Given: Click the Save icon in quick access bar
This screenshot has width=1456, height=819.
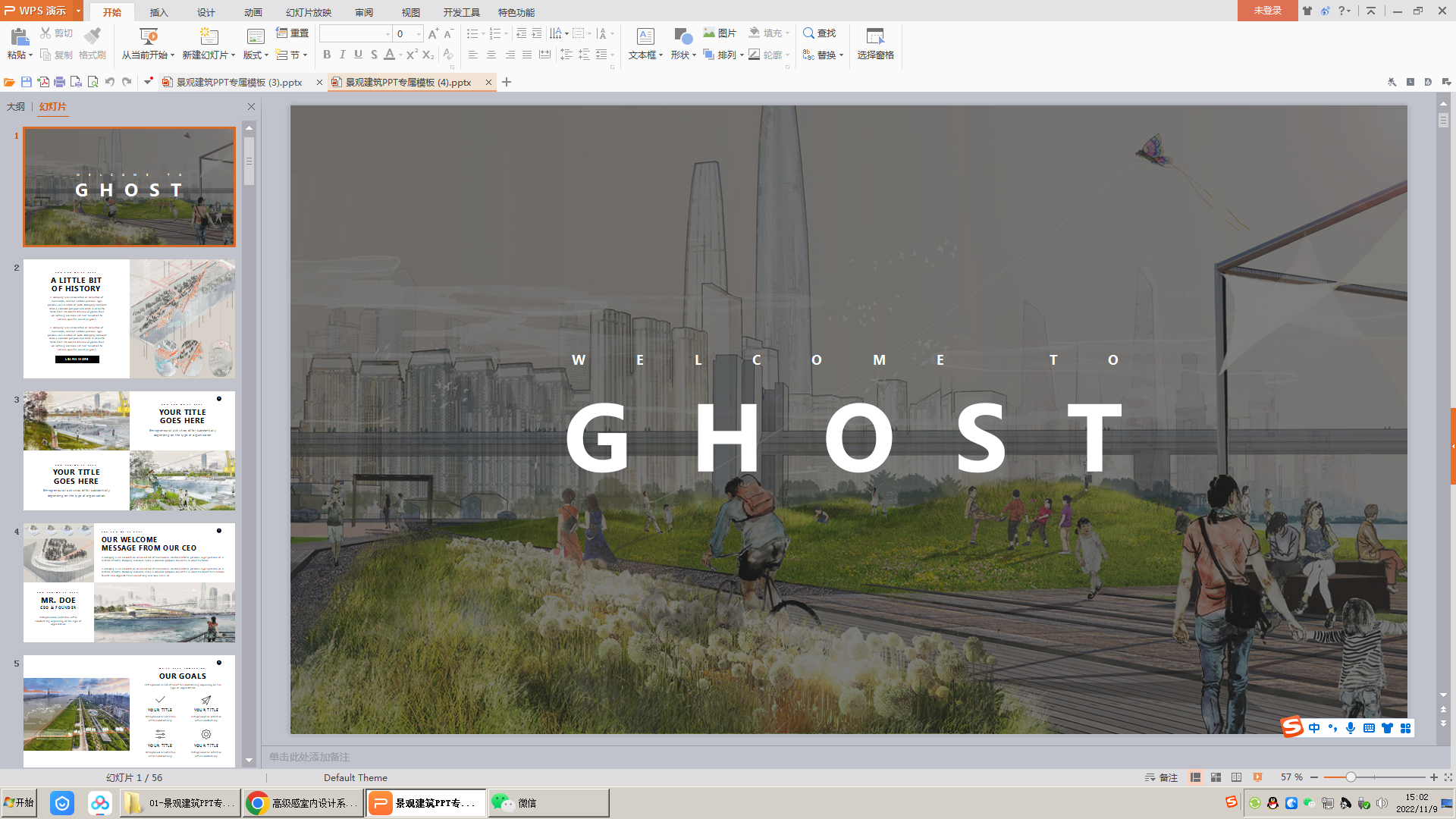Looking at the screenshot, I should click(x=27, y=82).
